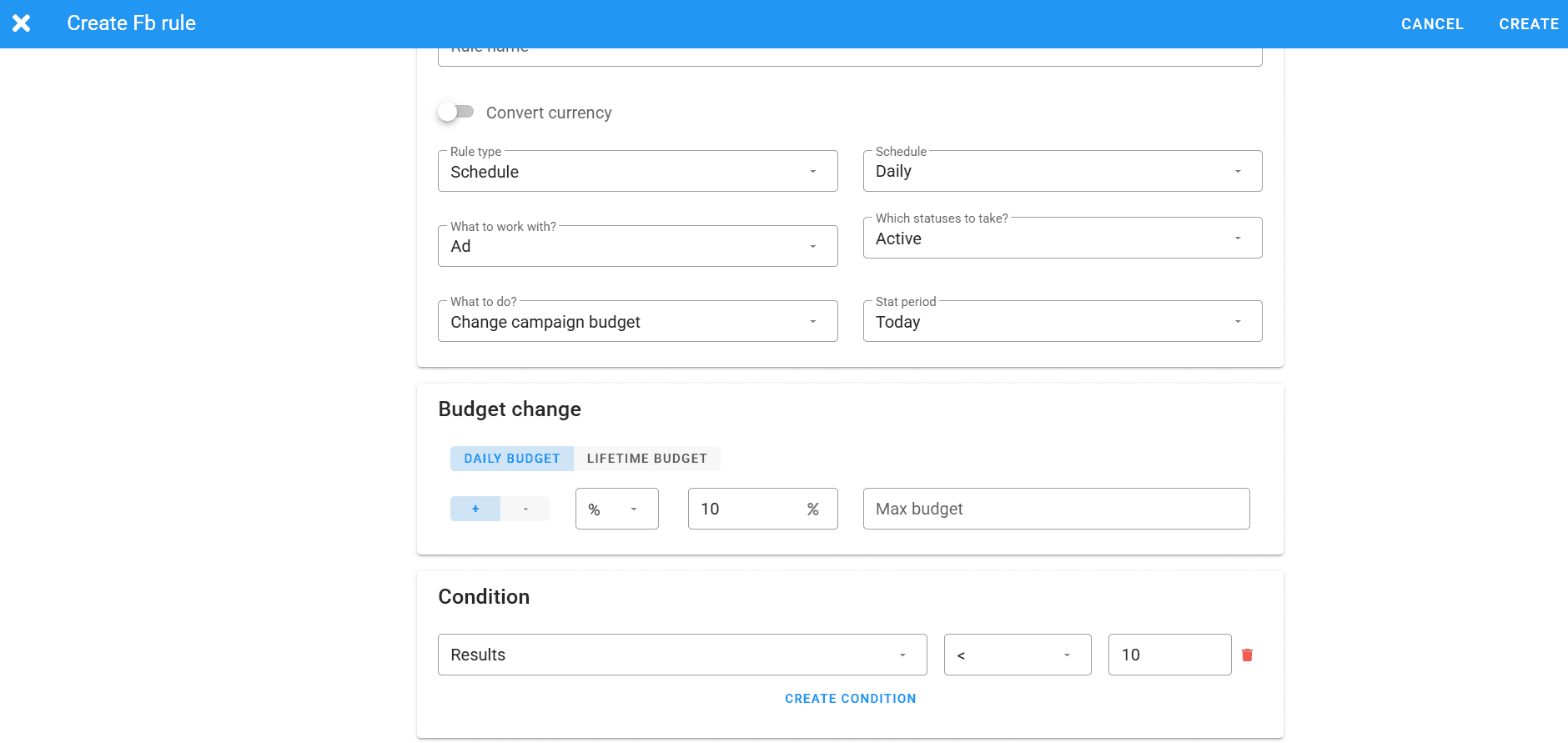
Task: Open the Rule type dropdown
Action: (x=637, y=171)
